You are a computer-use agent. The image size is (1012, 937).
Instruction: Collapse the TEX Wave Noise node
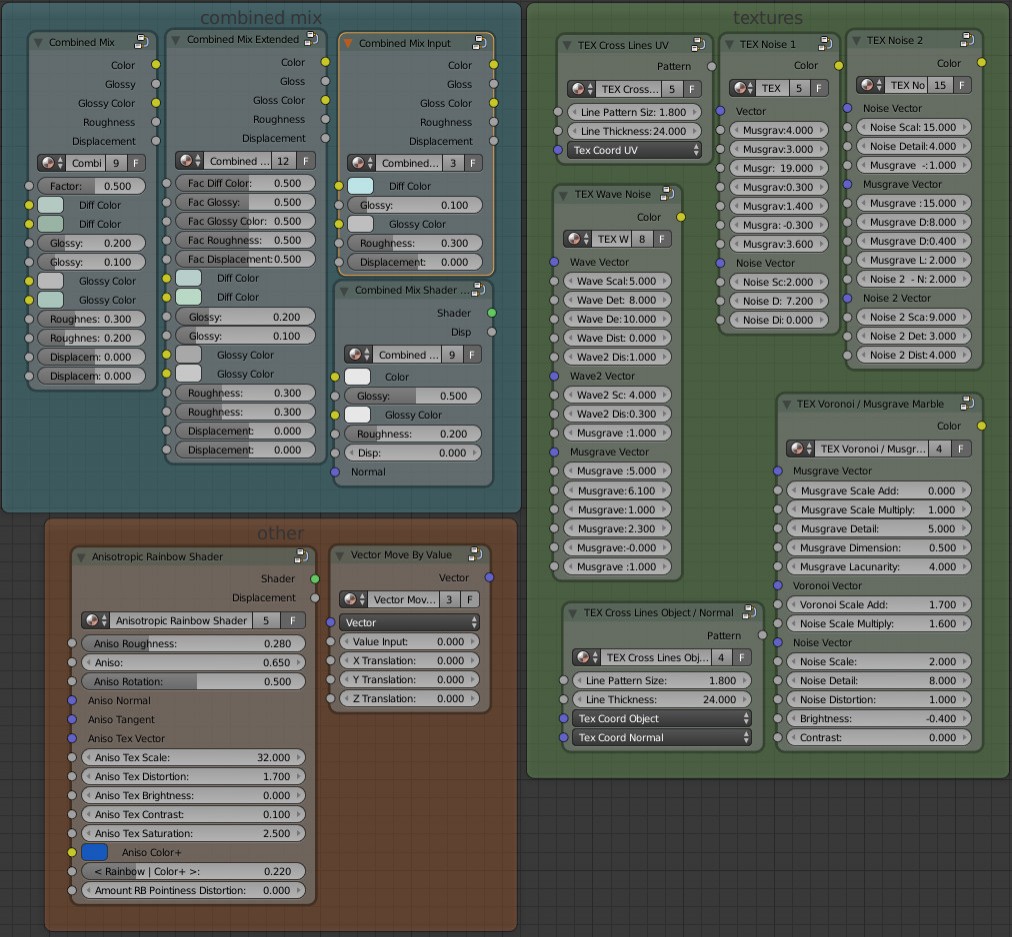click(565, 194)
